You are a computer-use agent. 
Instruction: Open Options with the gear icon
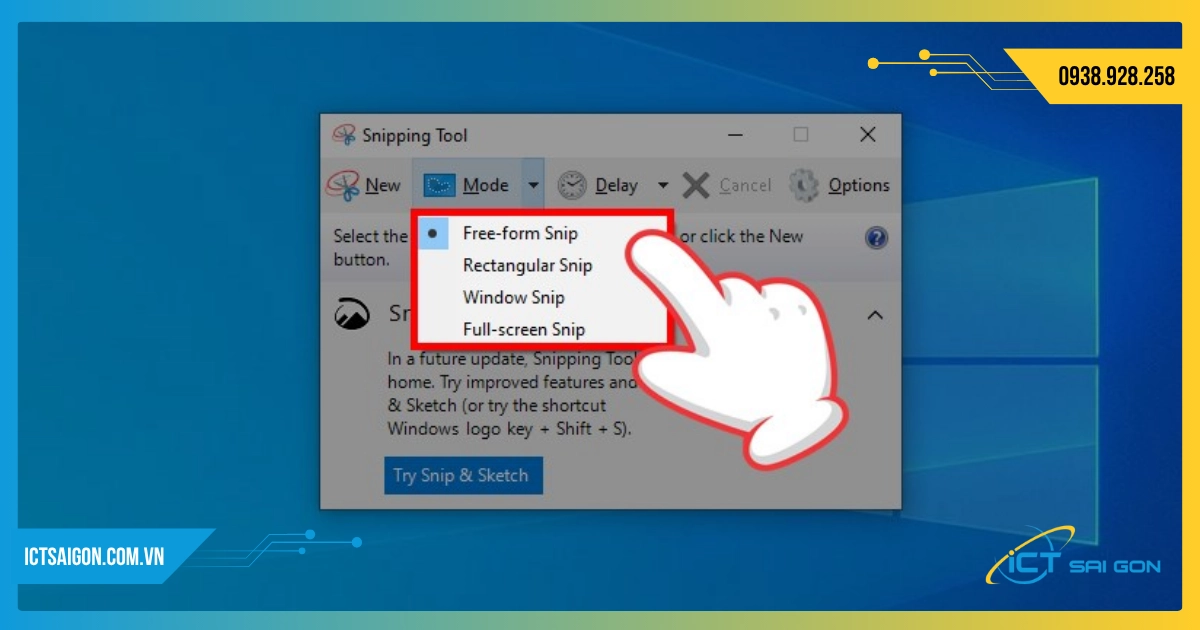click(x=839, y=185)
